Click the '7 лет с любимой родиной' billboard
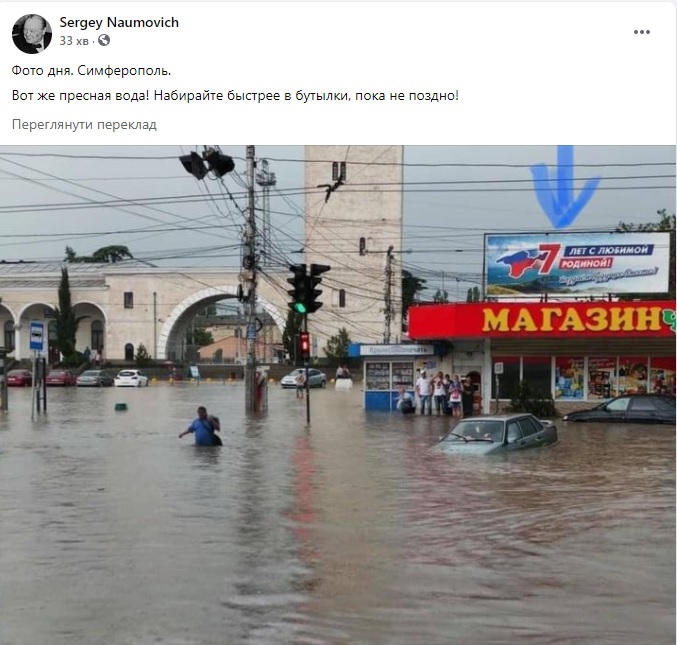677x645 pixels. [x=577, y=264]
